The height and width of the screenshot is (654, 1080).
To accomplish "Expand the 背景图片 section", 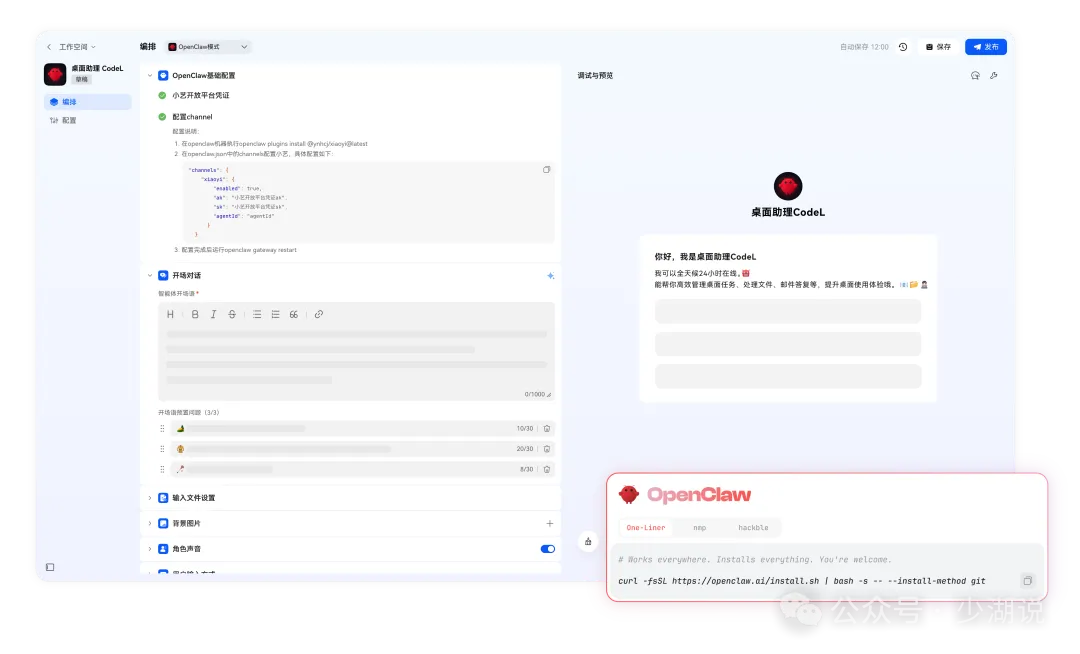I will point(149,523).
